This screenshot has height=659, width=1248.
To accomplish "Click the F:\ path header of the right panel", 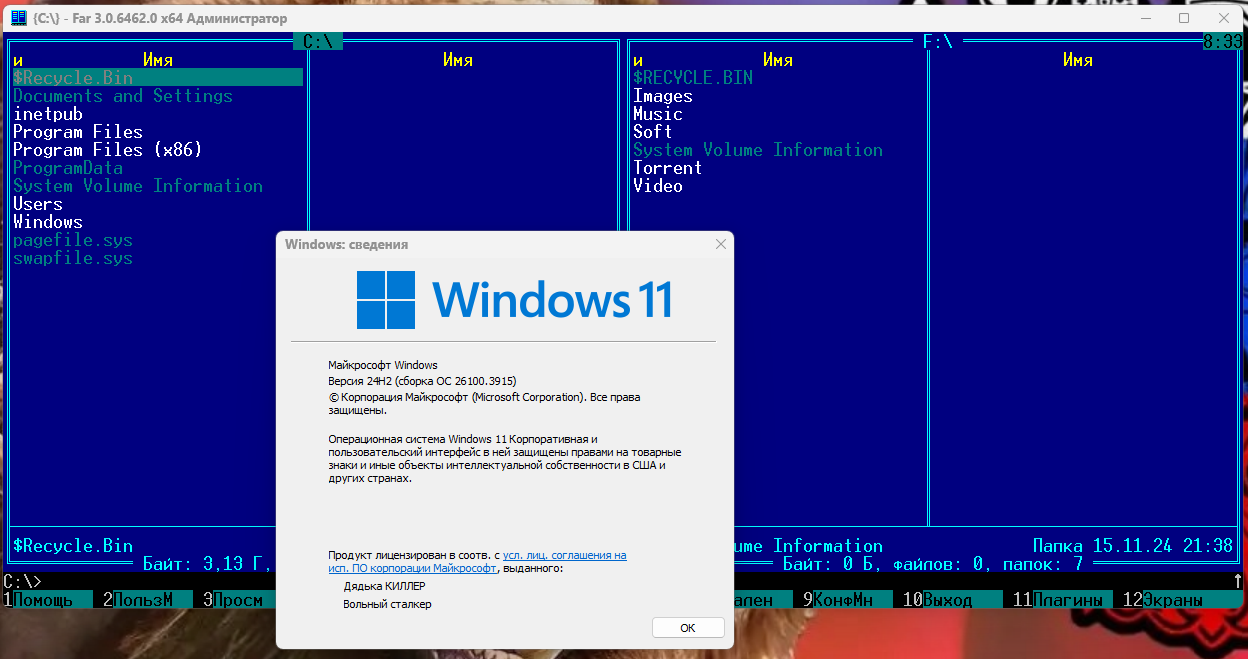I will pyautogui.click(x=938, y=42).
